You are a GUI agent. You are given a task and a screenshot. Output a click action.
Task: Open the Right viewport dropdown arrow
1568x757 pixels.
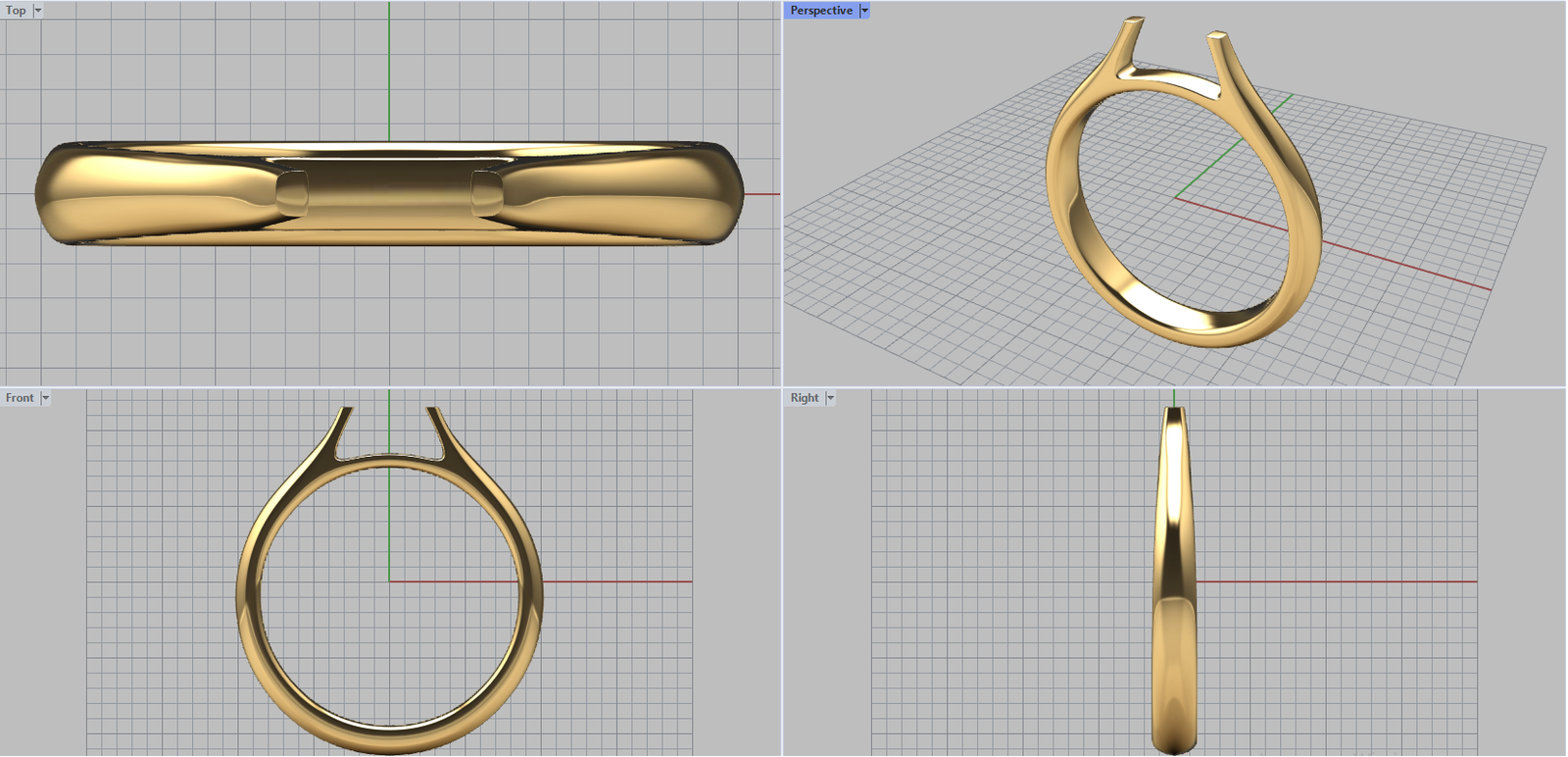coord(830,398)
